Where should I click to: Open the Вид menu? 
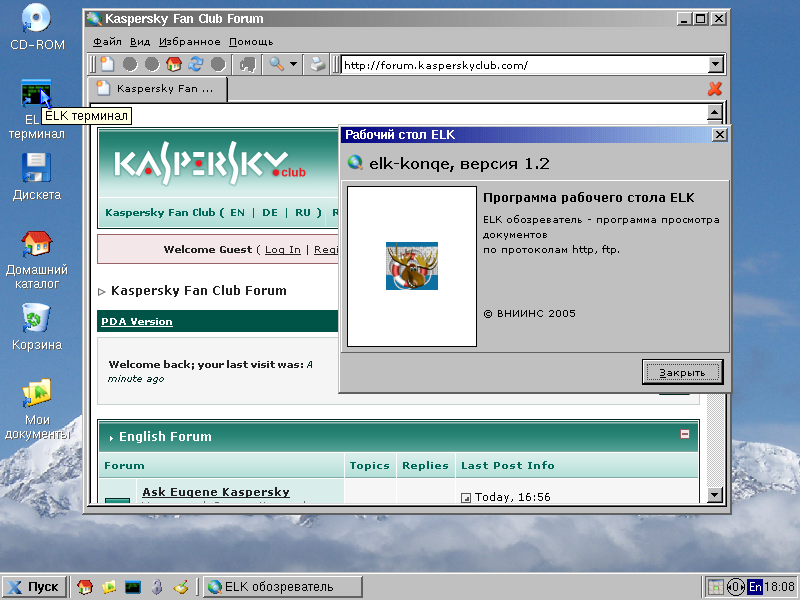pyautogui.click(x=140, y=42)
